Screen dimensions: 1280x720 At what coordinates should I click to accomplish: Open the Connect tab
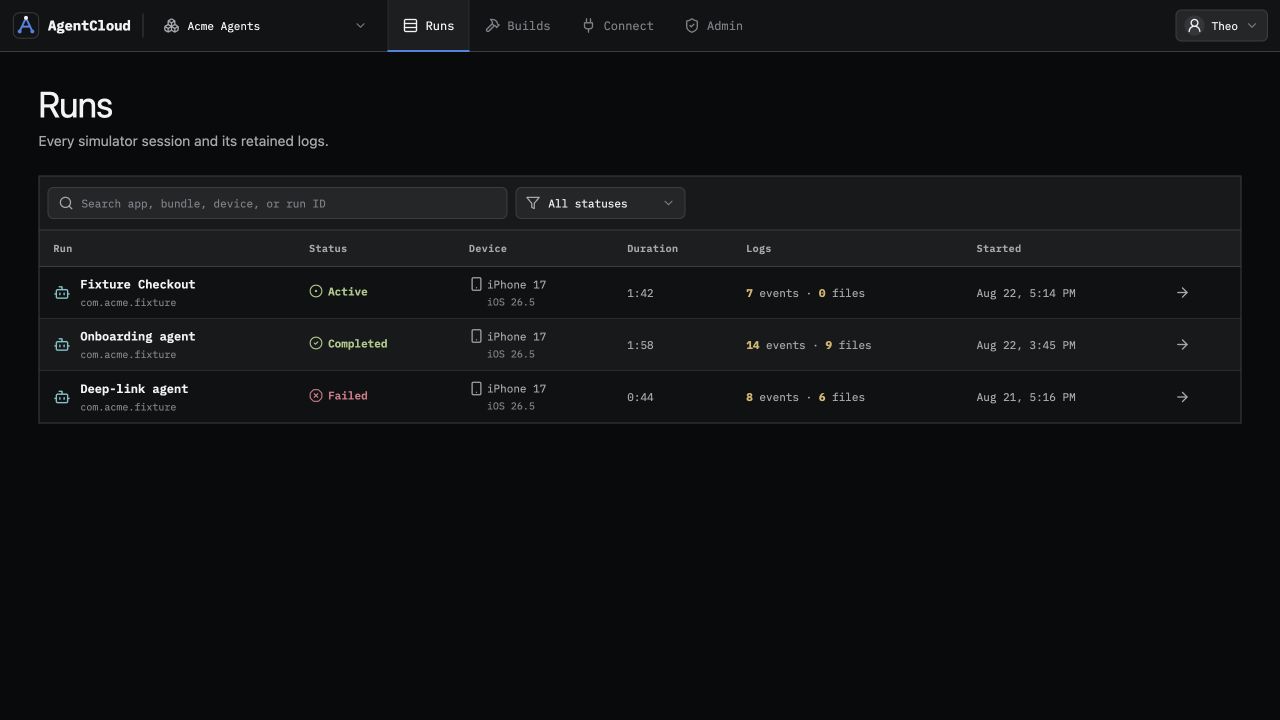click(x=618, y=26)
